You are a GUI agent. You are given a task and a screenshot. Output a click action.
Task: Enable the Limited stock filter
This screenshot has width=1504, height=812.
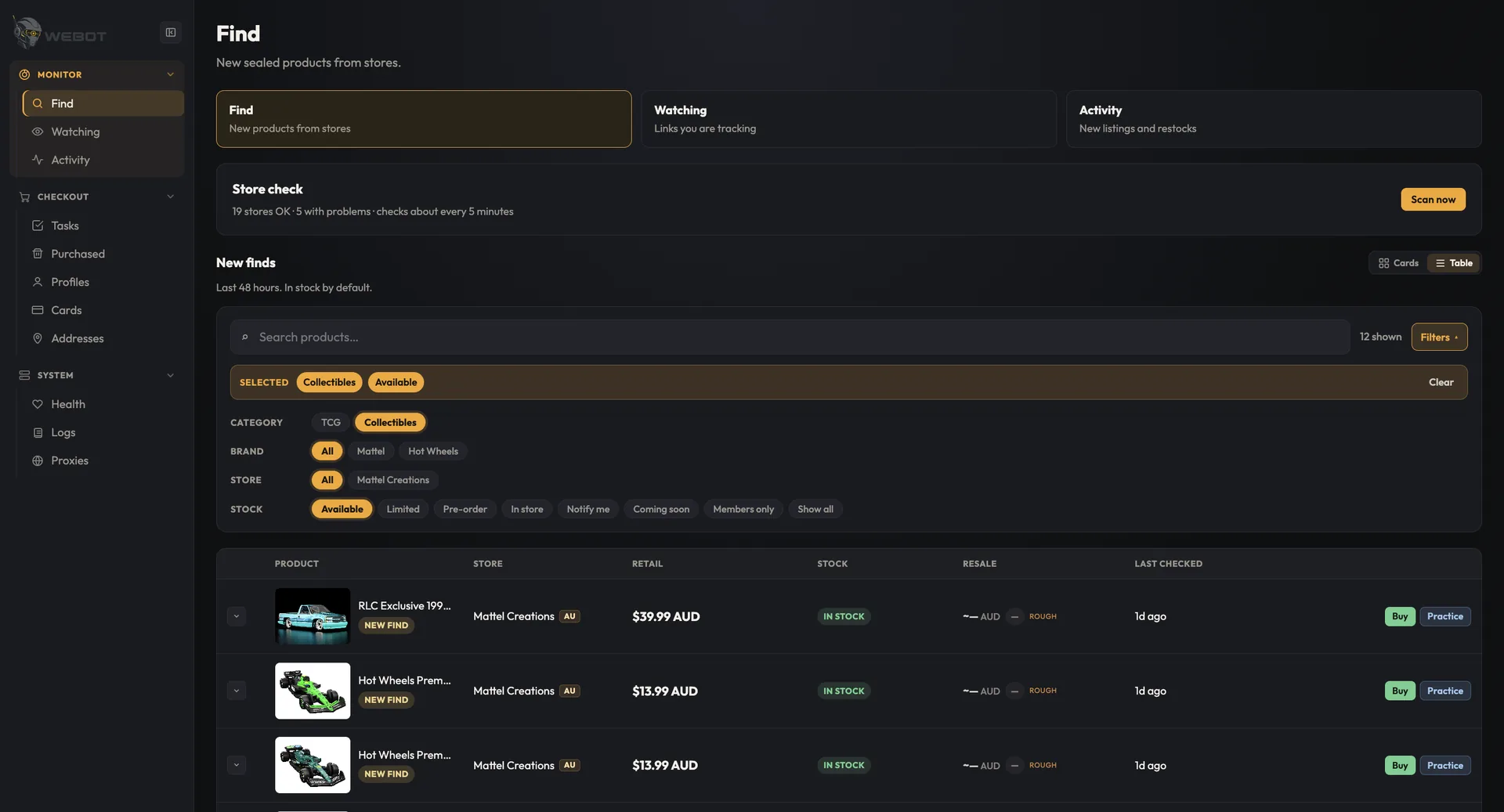pyautogui.click(x=403, y=509)
